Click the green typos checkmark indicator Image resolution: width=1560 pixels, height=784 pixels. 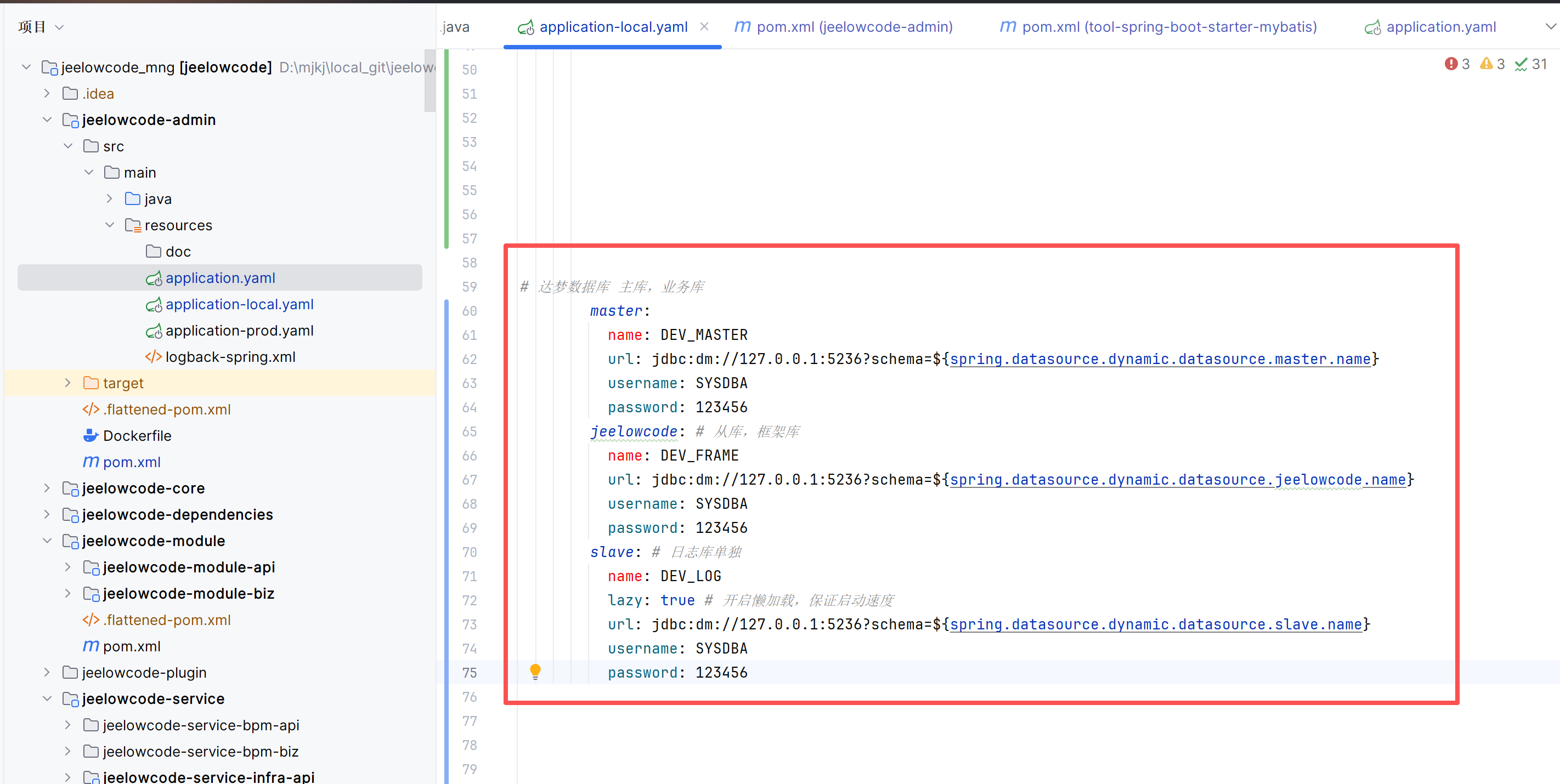click(x=1521, y=64)
